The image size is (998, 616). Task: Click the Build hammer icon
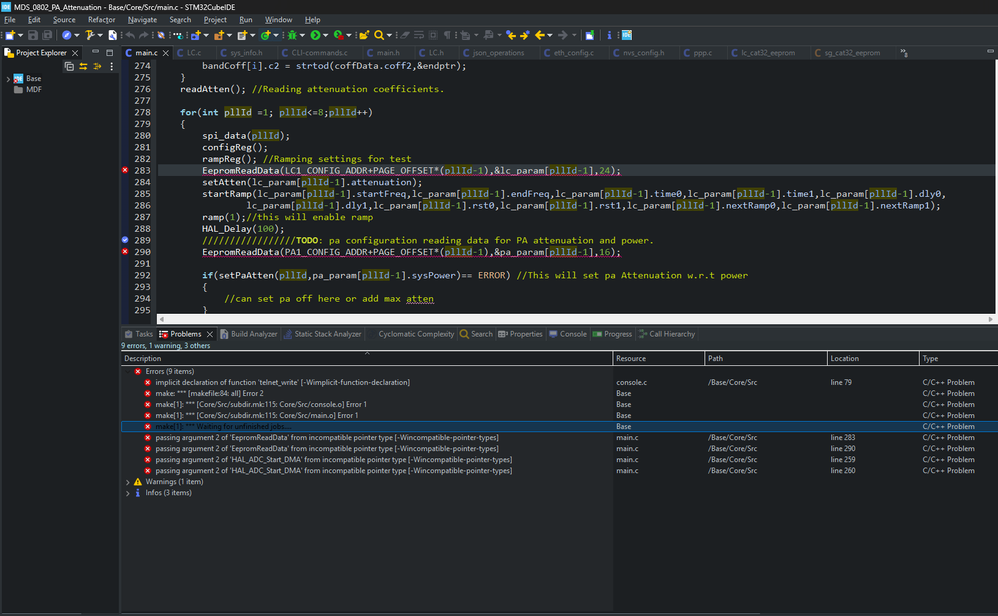90,35
